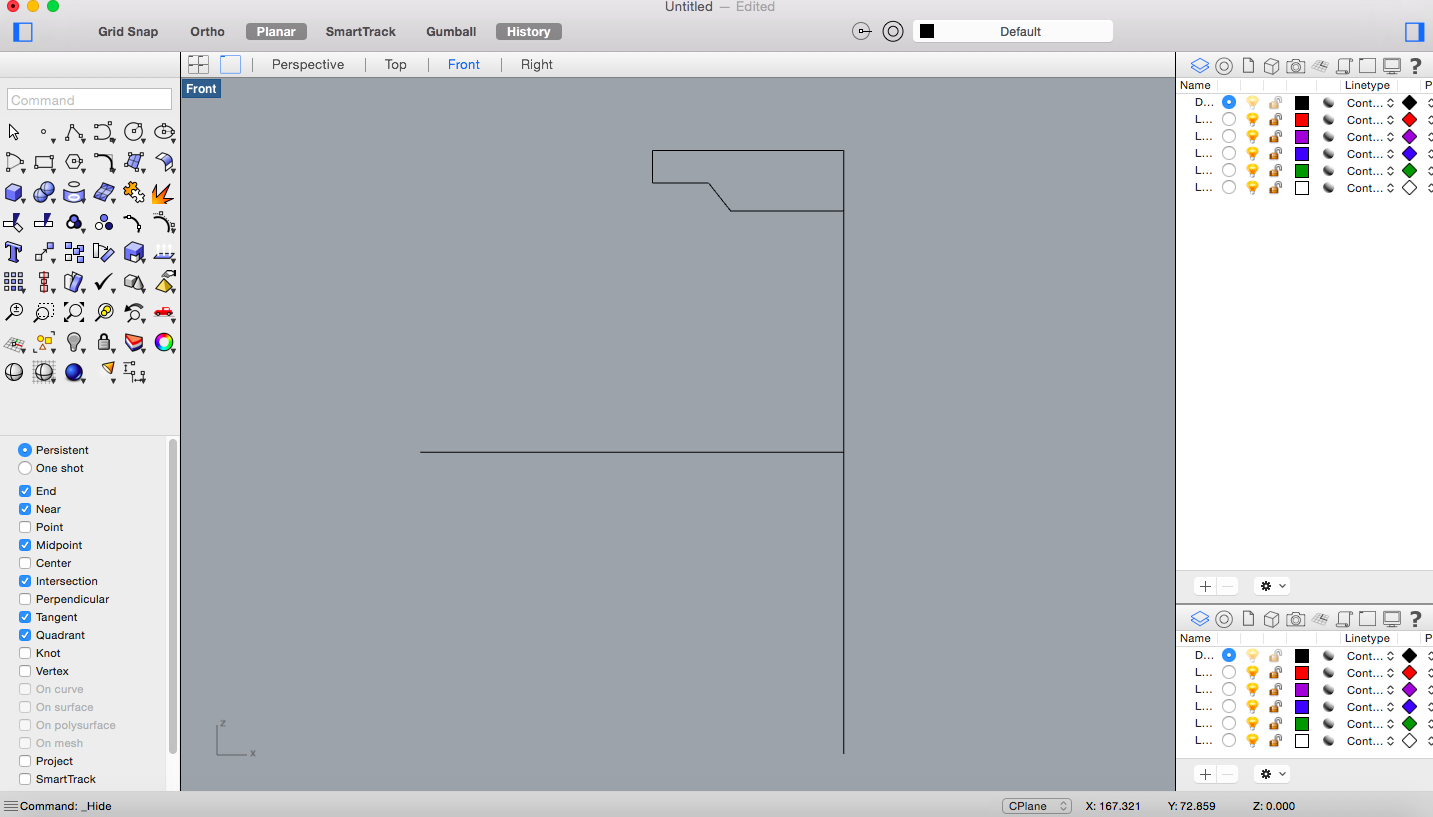The height and width of the screenshot is (817, 1433).
Task: Click the puzzle pieces Join icon
Action: point(134,192)
